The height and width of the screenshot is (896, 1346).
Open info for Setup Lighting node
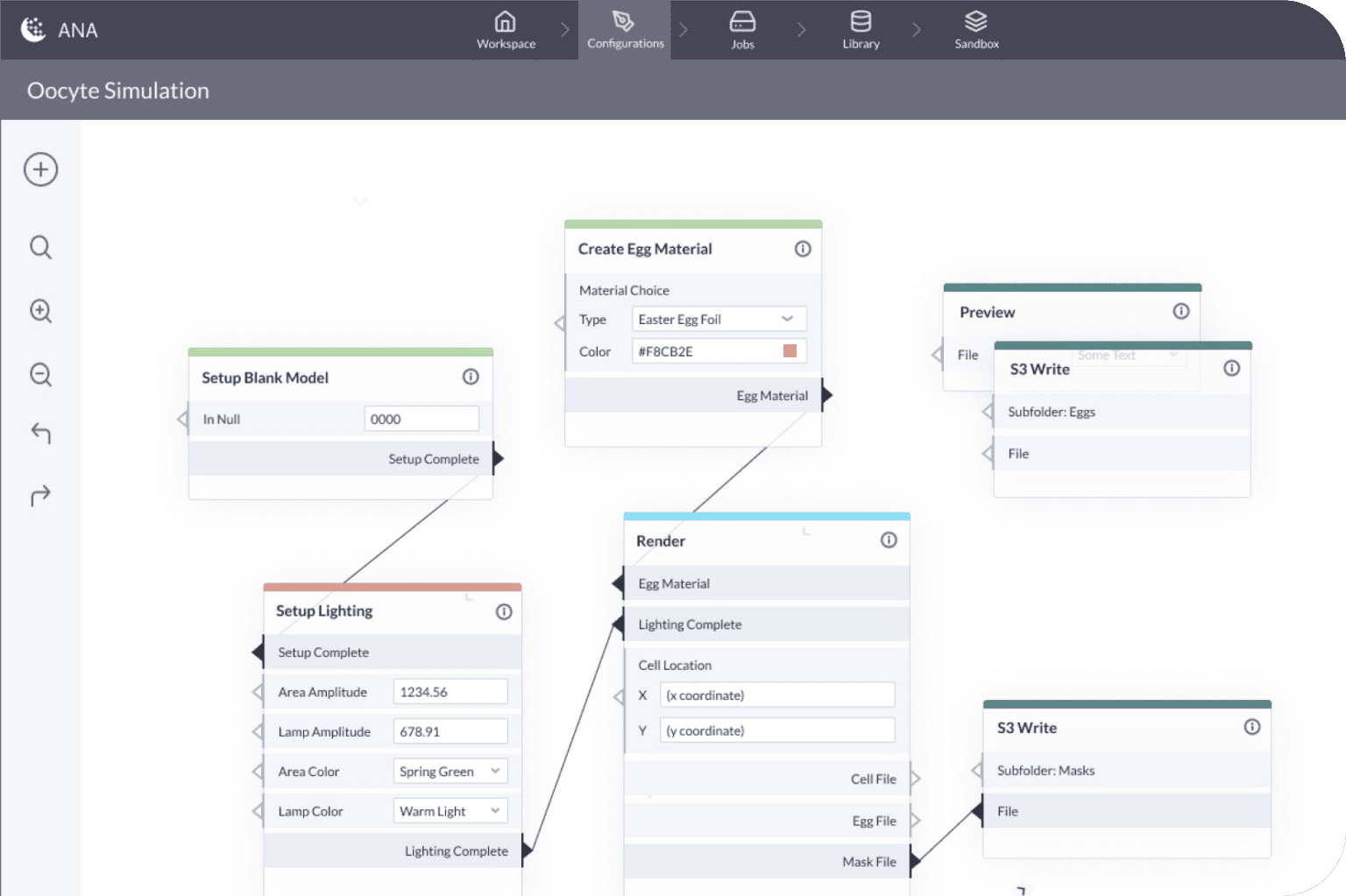click(x=504, y=611)
